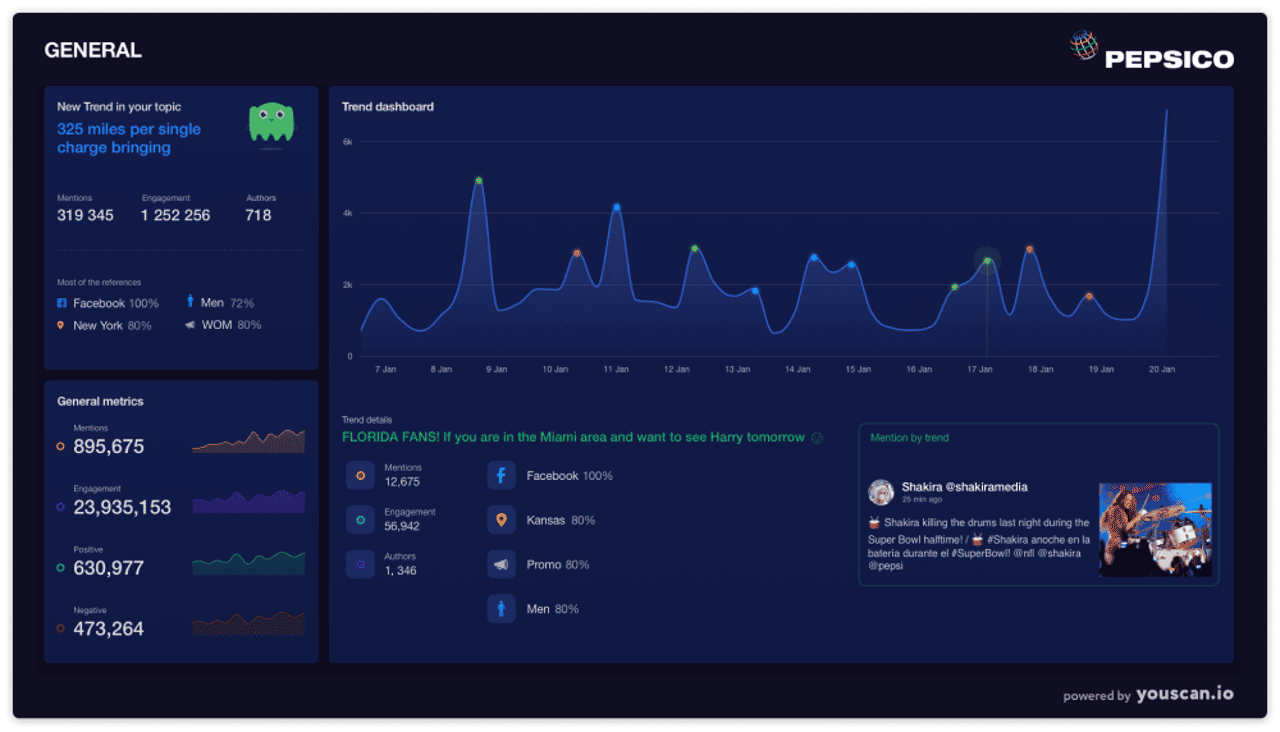Click the '630,977' positive metric

[109, 568]
